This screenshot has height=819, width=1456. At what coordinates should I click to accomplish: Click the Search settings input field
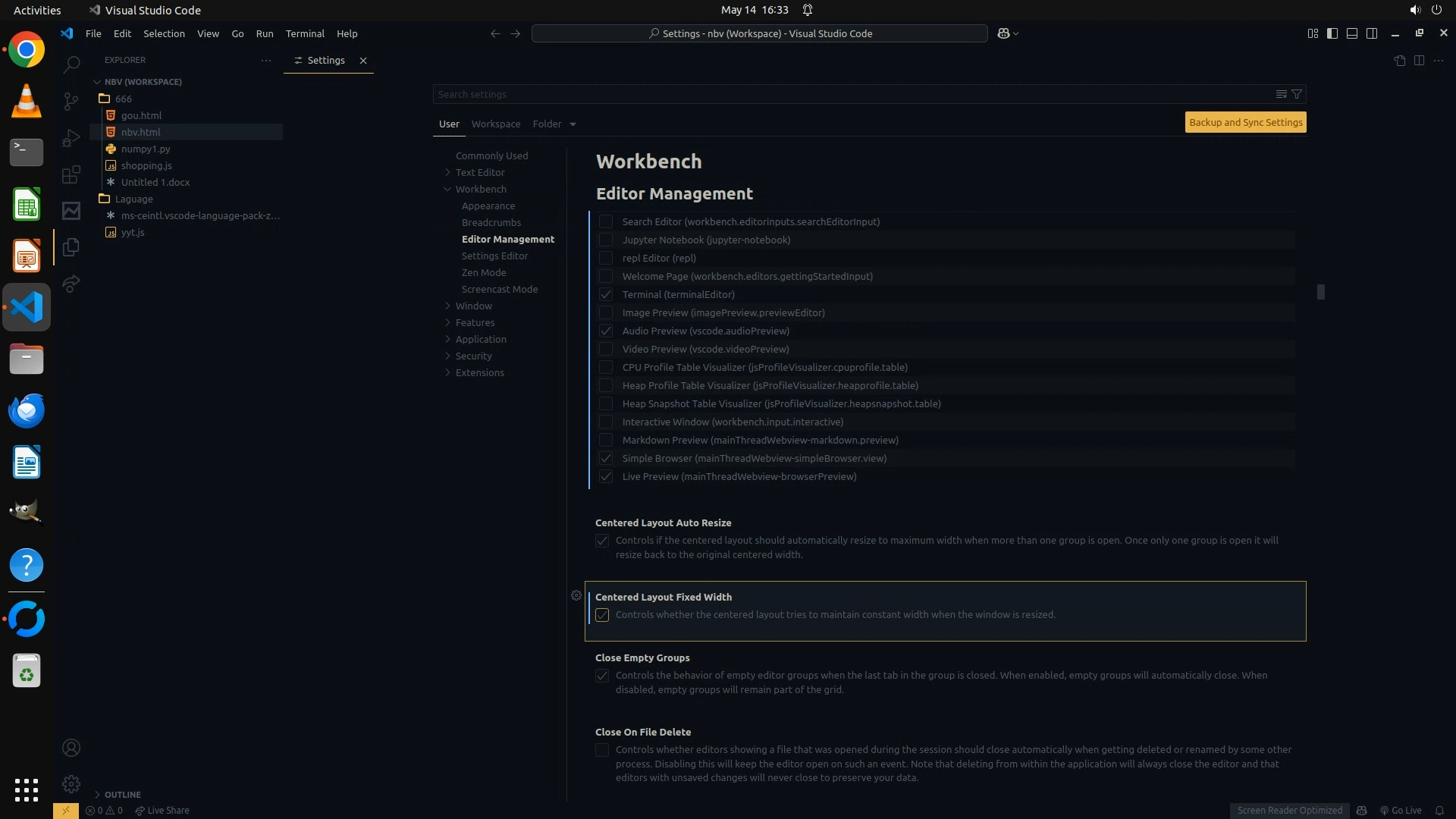tap(849, 94)
